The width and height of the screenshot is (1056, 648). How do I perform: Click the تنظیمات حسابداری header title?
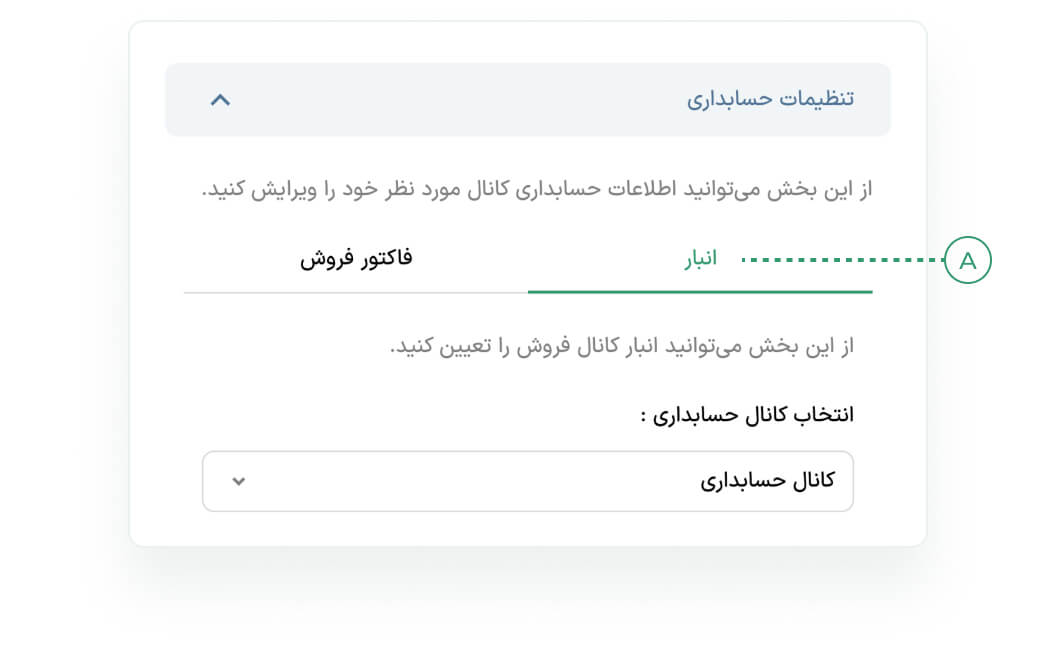[x=770, y=100]
